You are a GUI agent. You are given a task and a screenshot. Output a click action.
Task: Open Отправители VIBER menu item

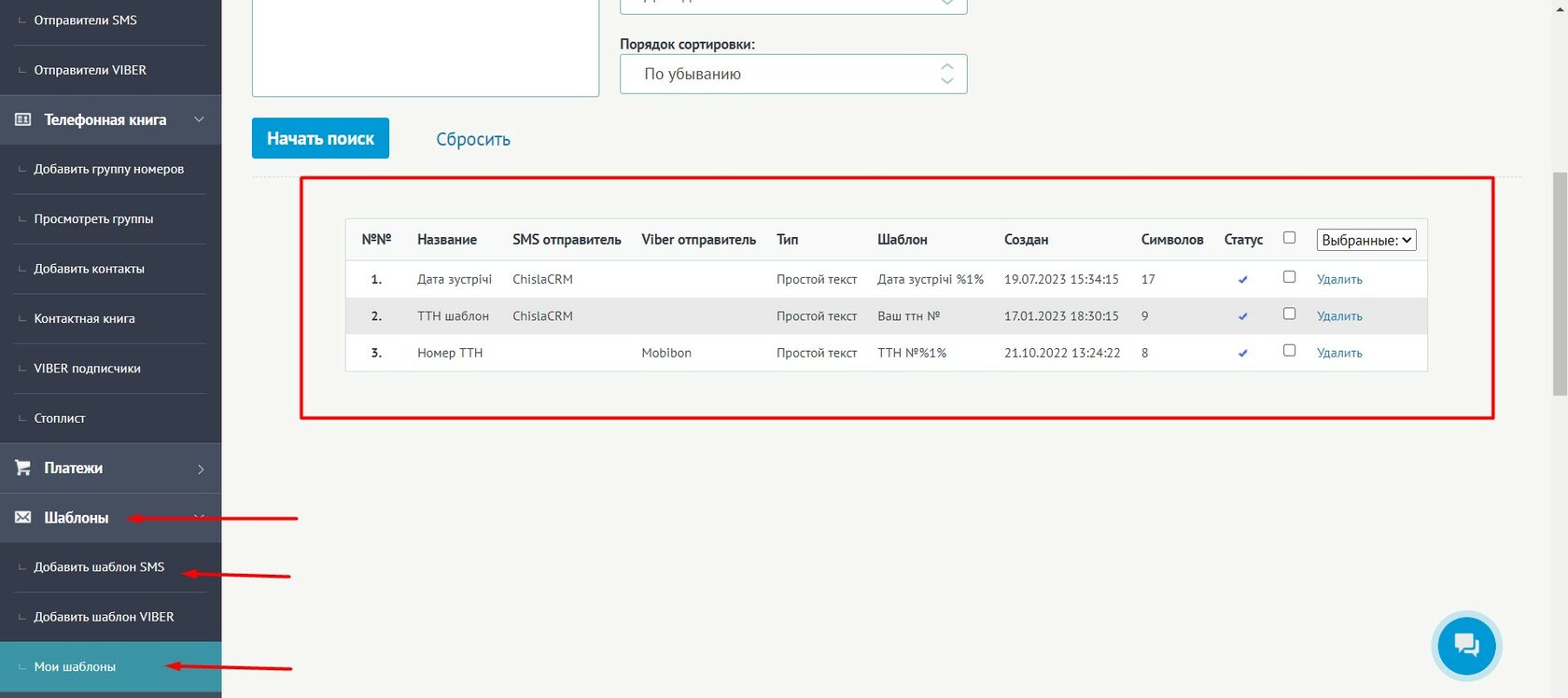90,70
